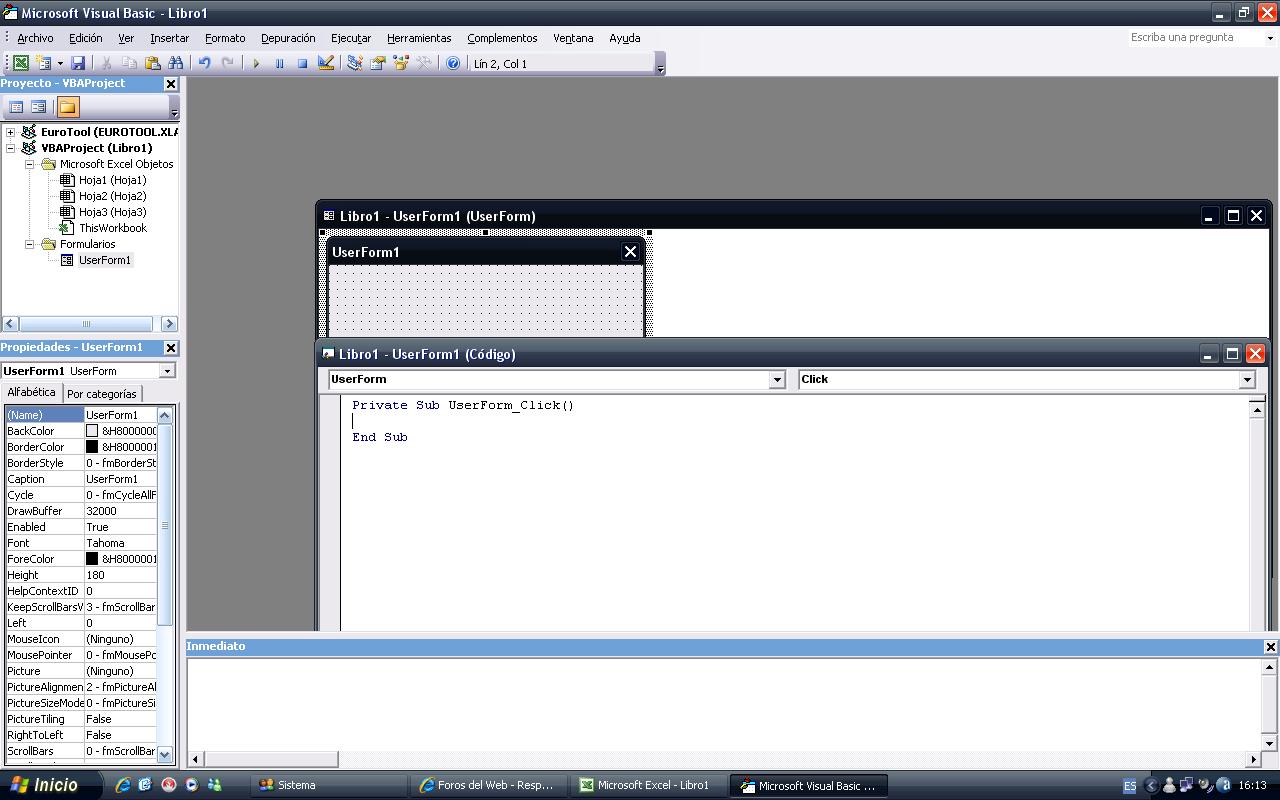Expand the EuroTool project node
The width and height of the screenshot is (1280, 800).
[x=11, y=132]
